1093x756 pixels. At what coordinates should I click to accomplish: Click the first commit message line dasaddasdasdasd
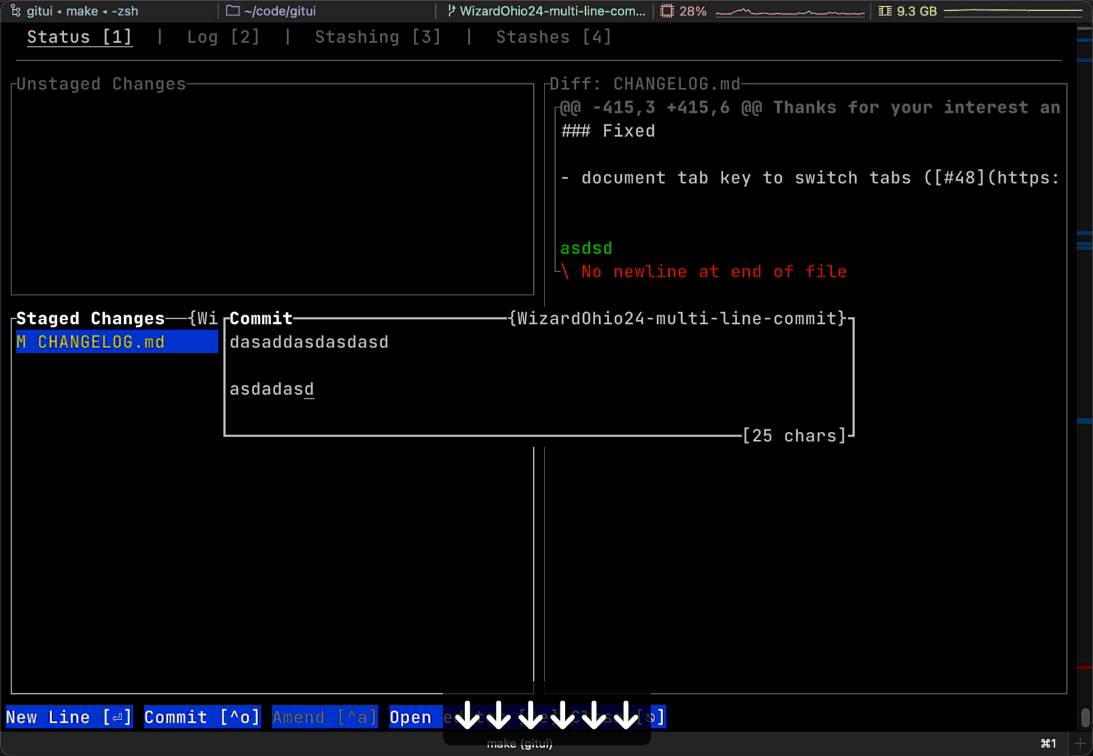309,342
